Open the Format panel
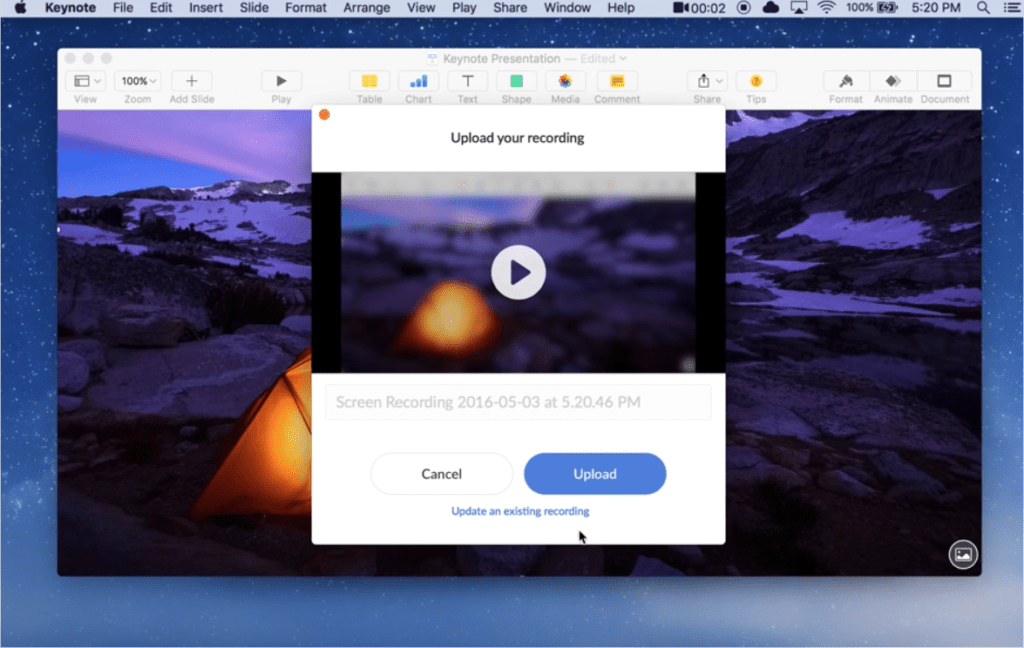Viewport: 1024px width, 648px height. (845, 82)
